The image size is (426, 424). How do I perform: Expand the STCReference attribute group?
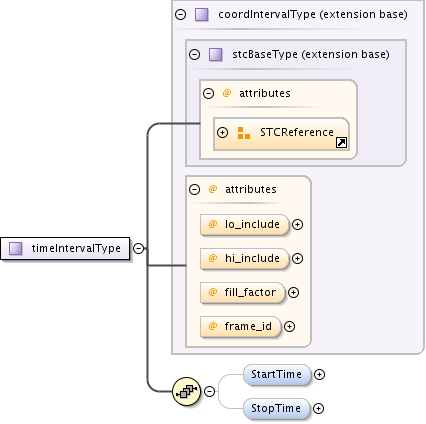(222, 132)
